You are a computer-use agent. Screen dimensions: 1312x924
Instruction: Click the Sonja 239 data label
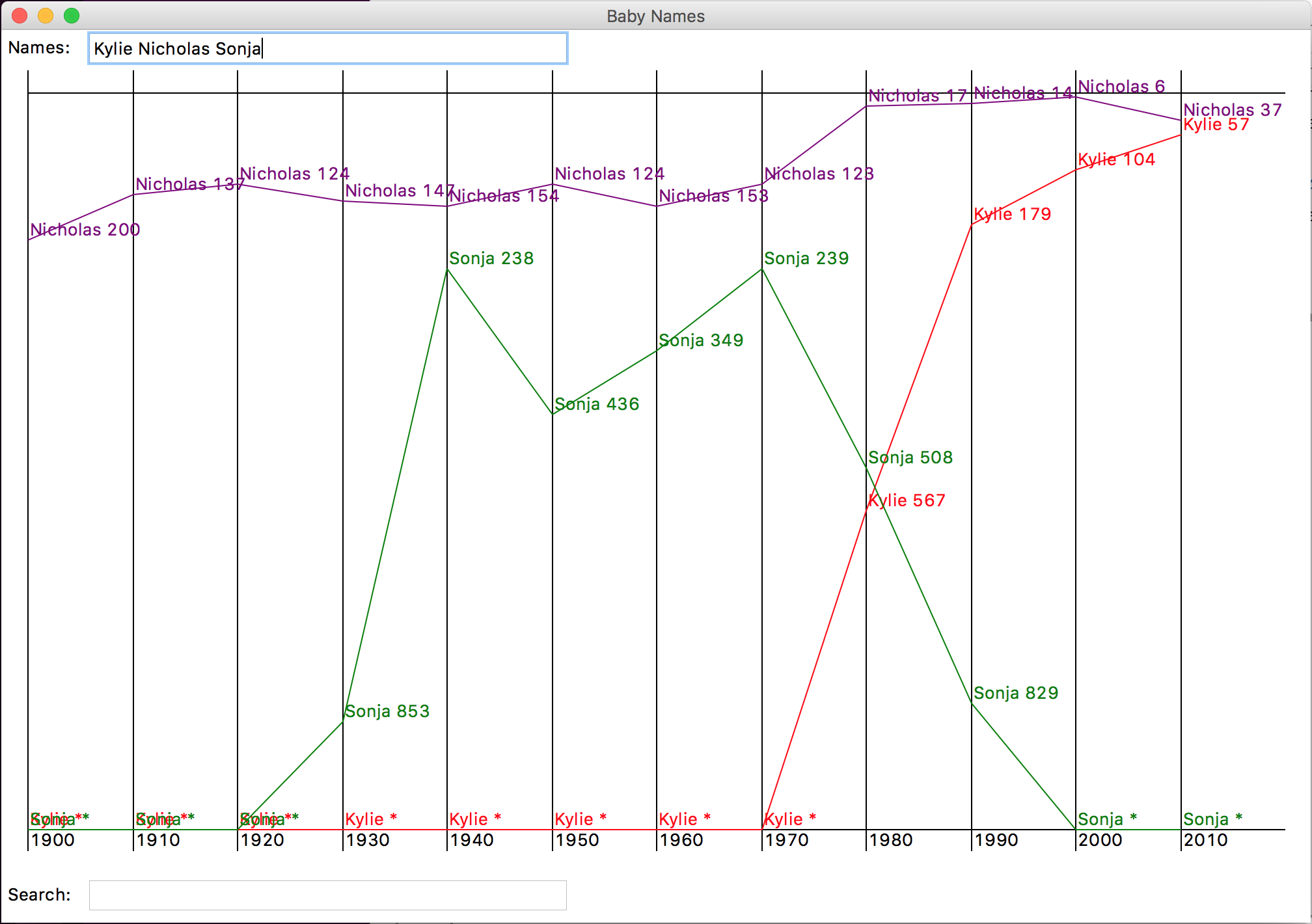(806, 258)
